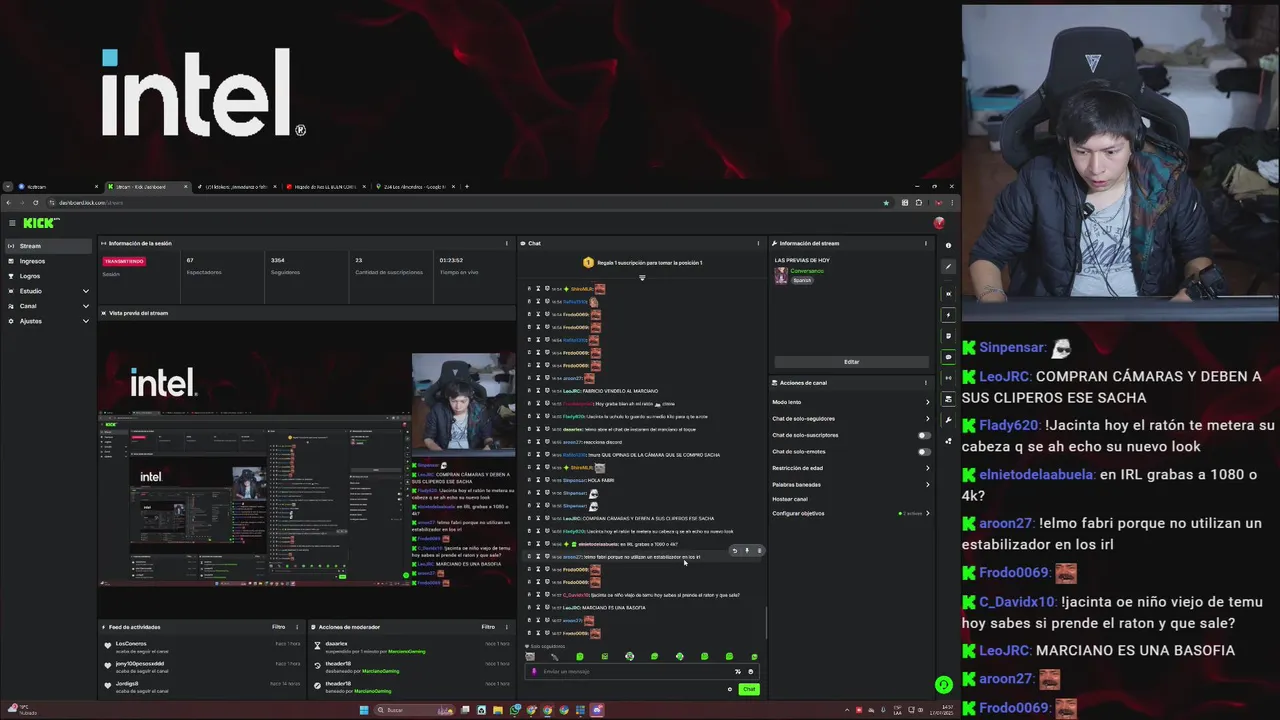The width and height of the screenshot is (1280, 720).
Task: Toggle the stream preview widget icon
Action: tap(949, 294)
